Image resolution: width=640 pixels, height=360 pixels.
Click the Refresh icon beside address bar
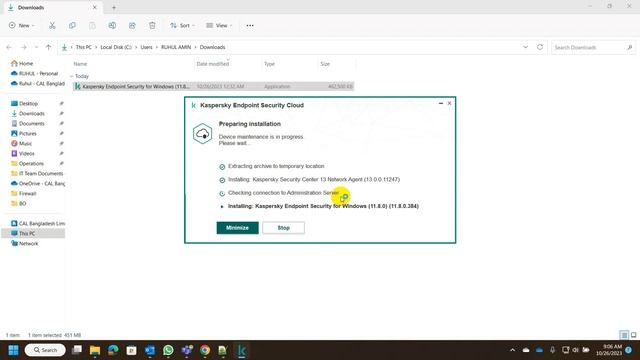pos(540,47)
